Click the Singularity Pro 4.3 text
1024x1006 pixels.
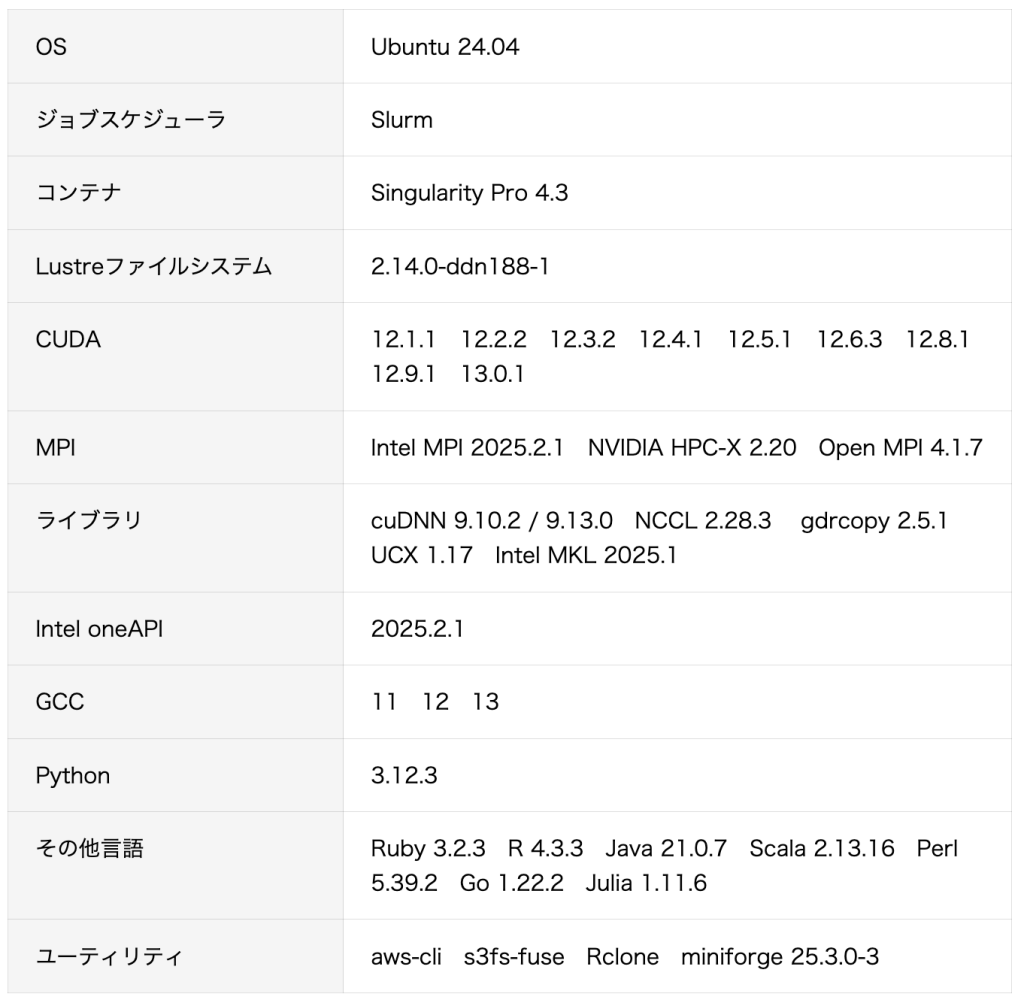pyautogui.click(x=469, y=193)
